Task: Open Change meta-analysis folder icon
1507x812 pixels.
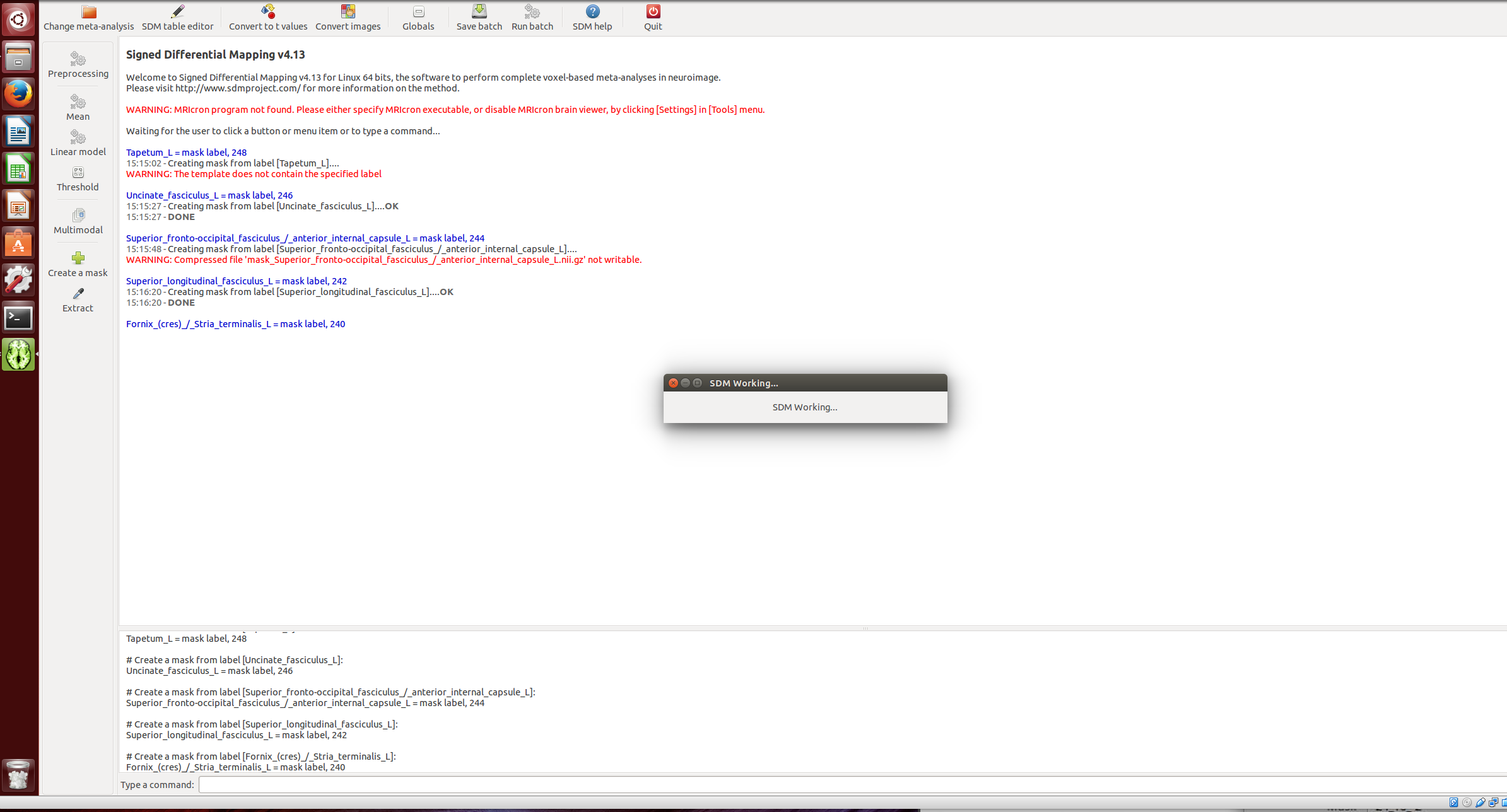Action: click(88, 13)
